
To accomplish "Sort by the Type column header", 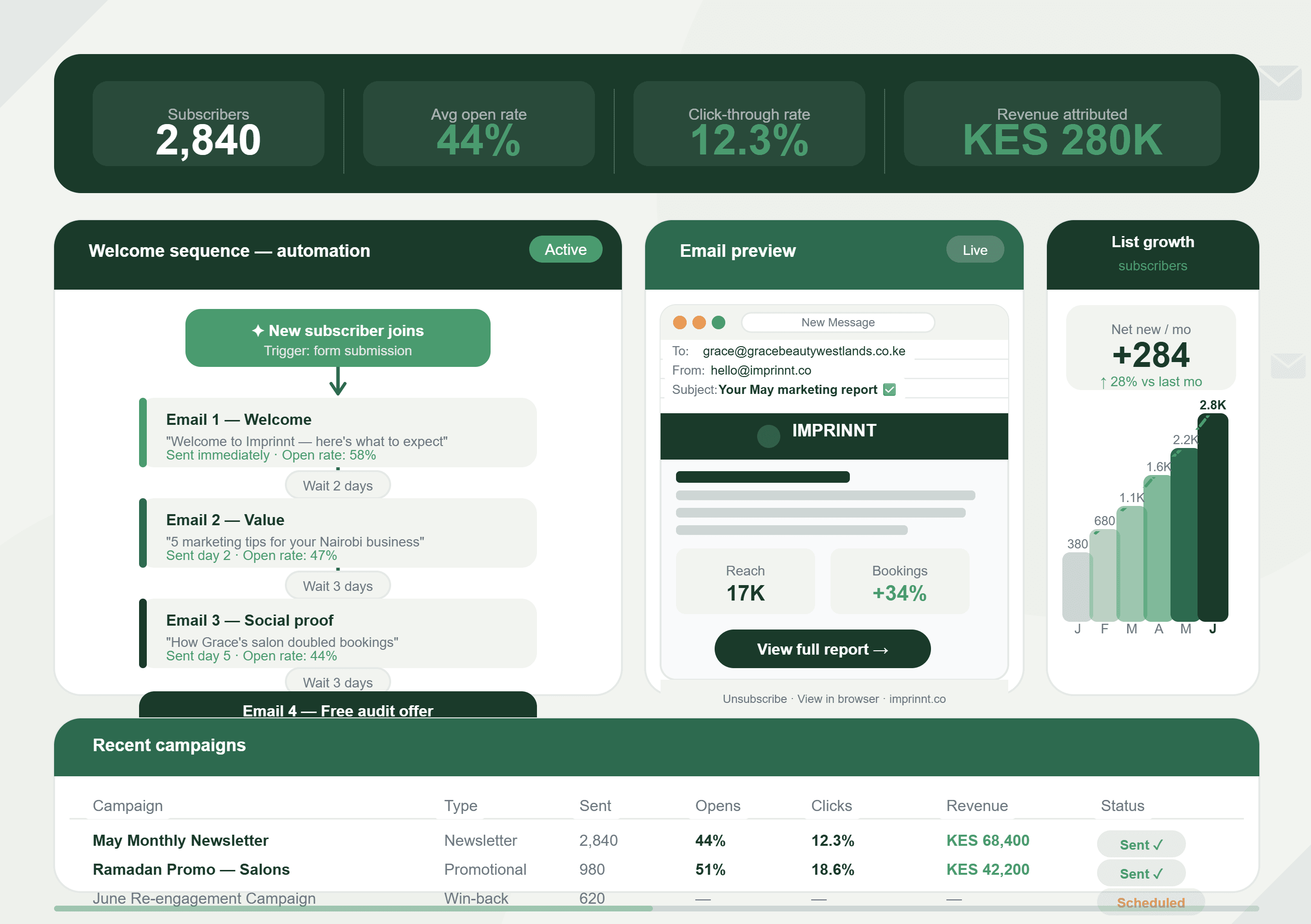I will click(461, 805).
